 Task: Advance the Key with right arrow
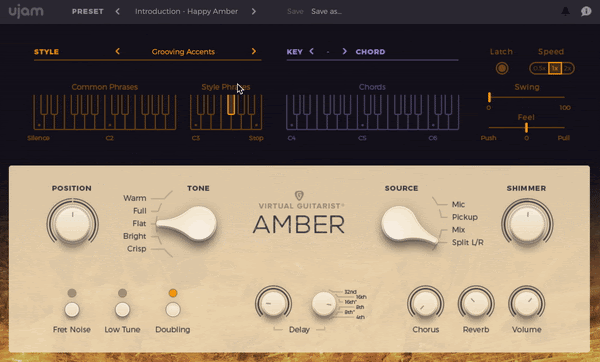pyautogui.click(x=344, y=51)
